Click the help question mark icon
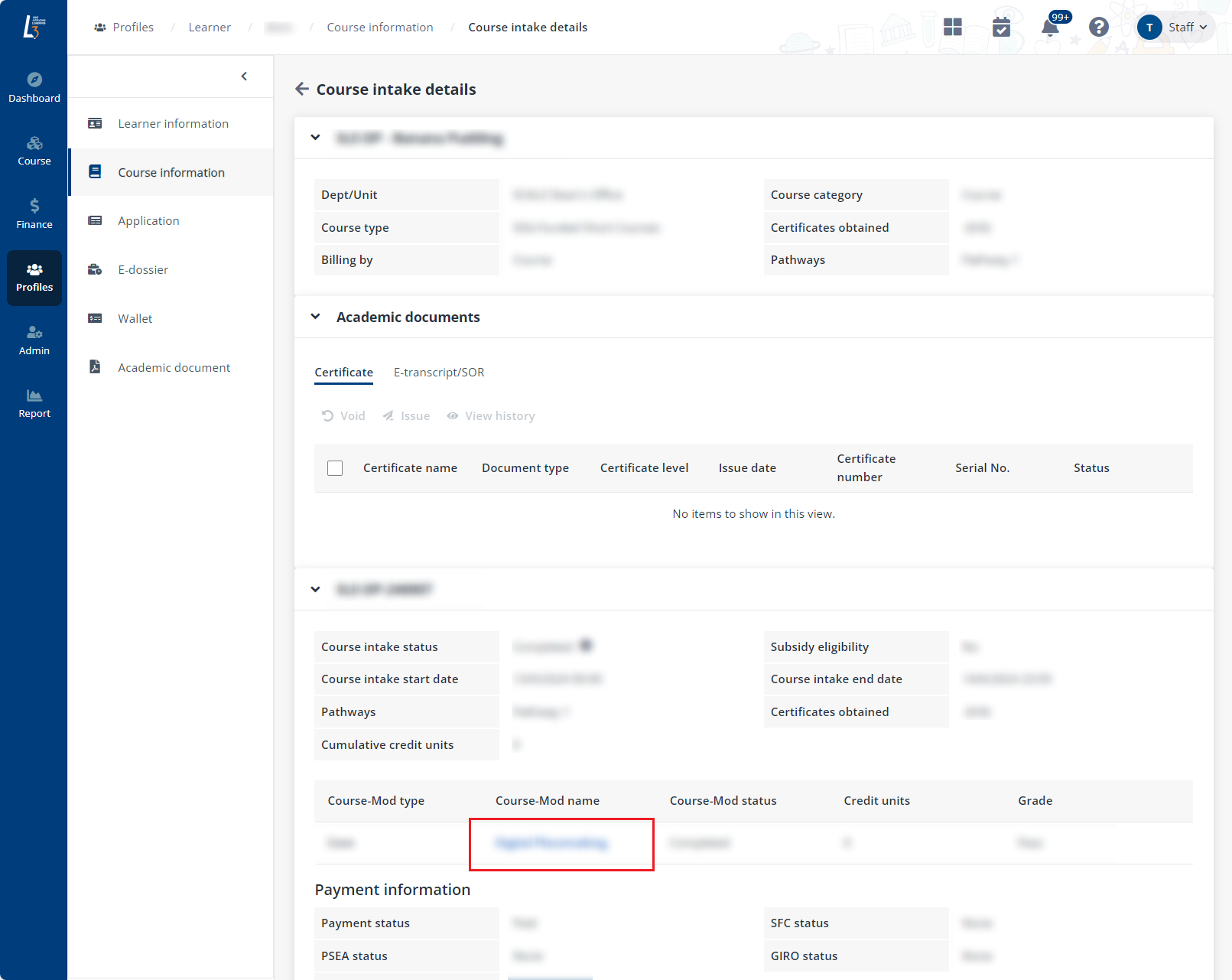1232x980 pixels. 1098,28
